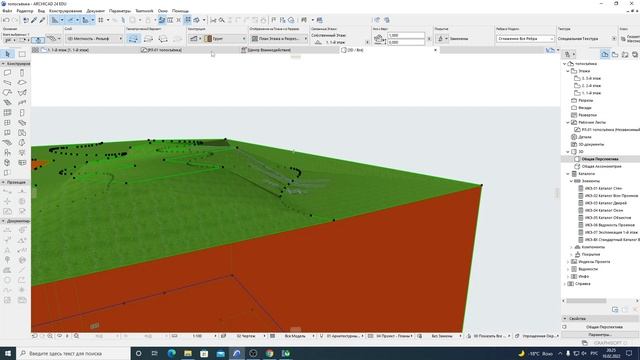
Task: Toggle the grid snap button
Action: pyautogui.click(x=100, y=20)
